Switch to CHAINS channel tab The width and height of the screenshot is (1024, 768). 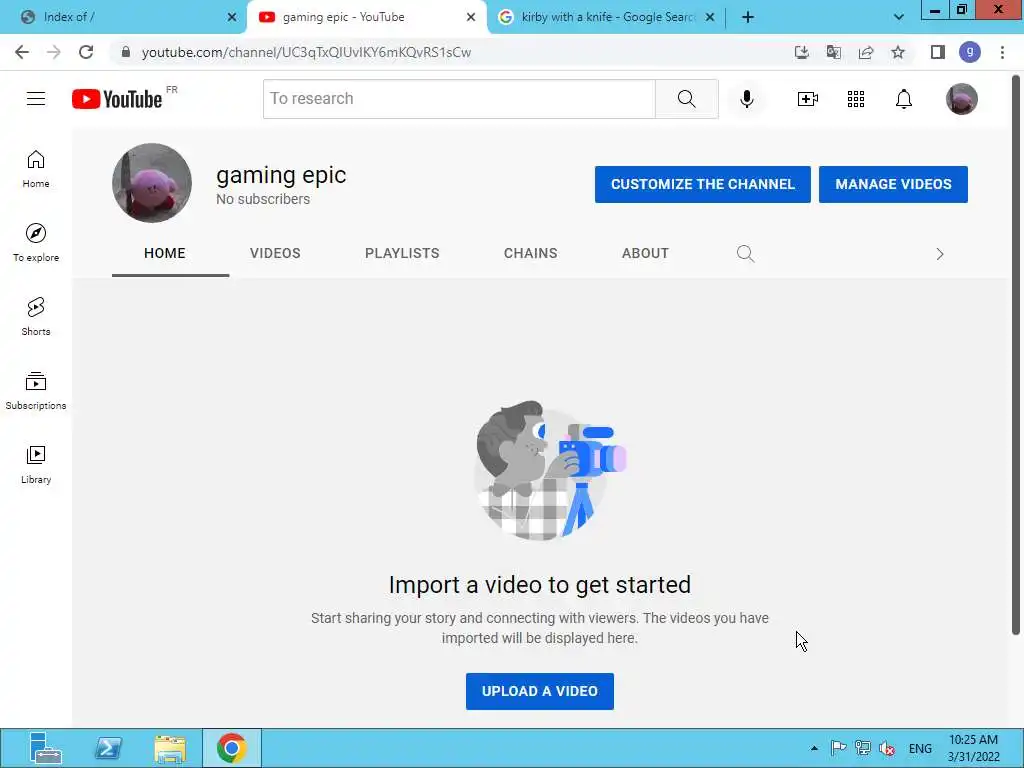[530, 253]
